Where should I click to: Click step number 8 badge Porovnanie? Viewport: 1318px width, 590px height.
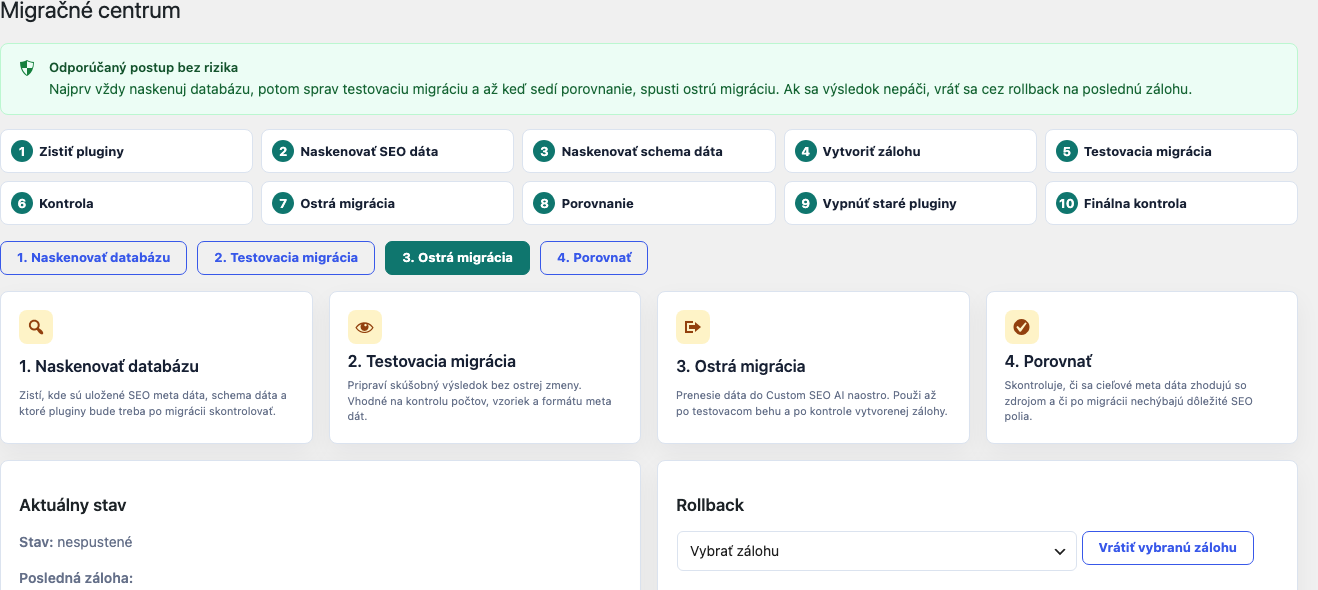(544, 203)
